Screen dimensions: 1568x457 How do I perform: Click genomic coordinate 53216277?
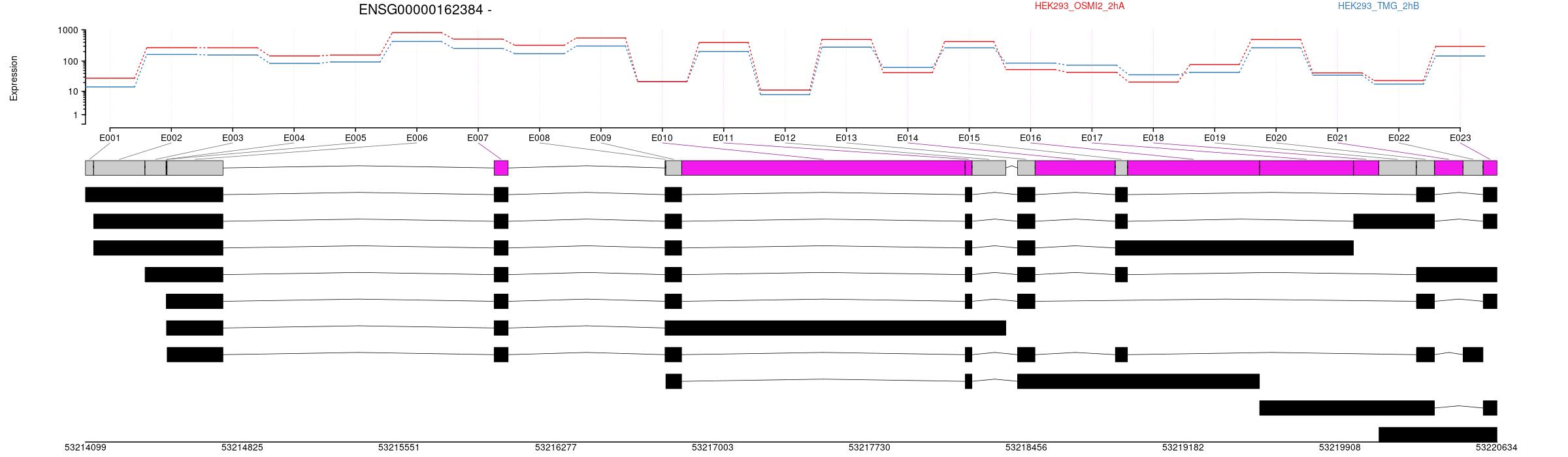[x=556, y=447]
